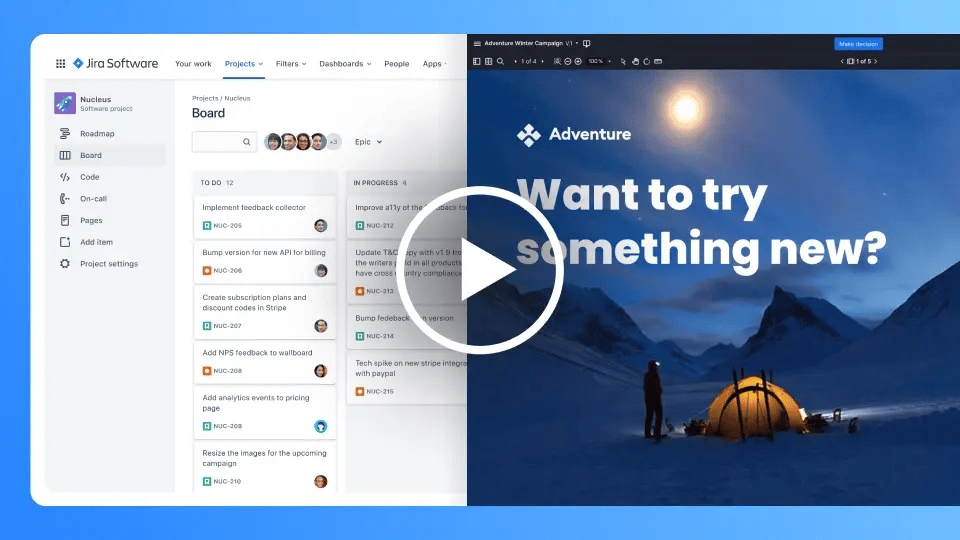Go to On-call in sidebar
Viewport: 960px width, 540px height.
pos(93,199)
